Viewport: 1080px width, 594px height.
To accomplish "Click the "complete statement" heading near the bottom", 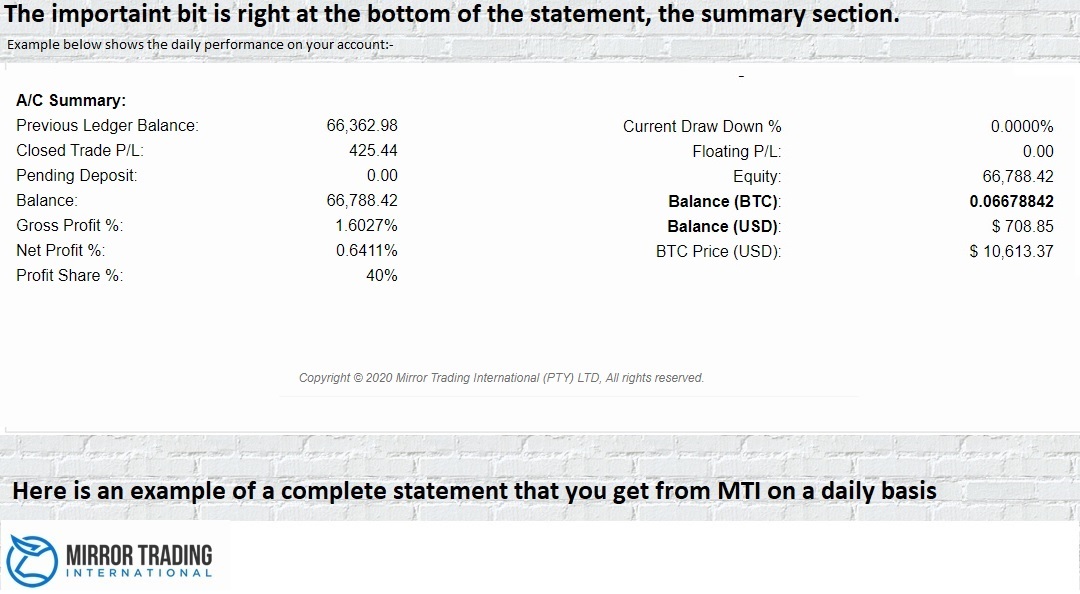I will pyautogui.click(x=474, y=491).
